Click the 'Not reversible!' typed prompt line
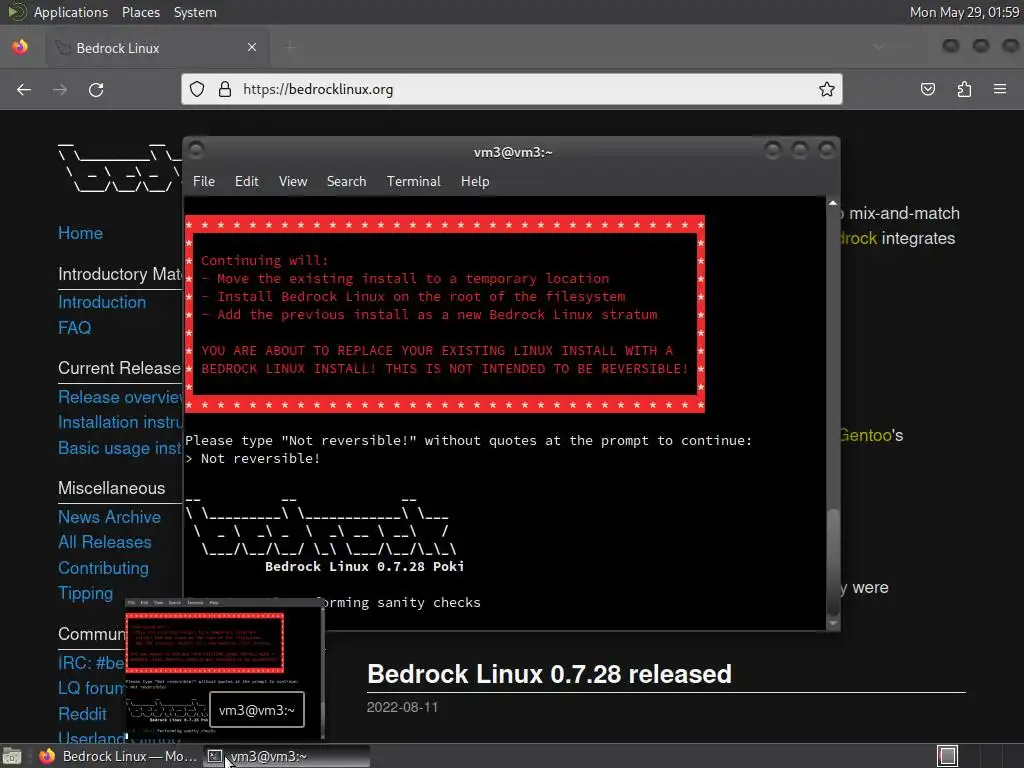Viewport: 1024px width, 768px height. [x=253, y=458]
